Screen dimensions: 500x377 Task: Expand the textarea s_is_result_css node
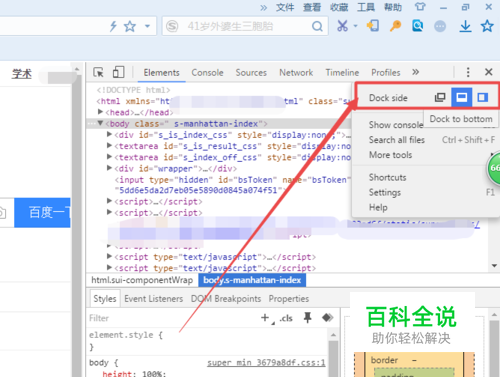109,145
